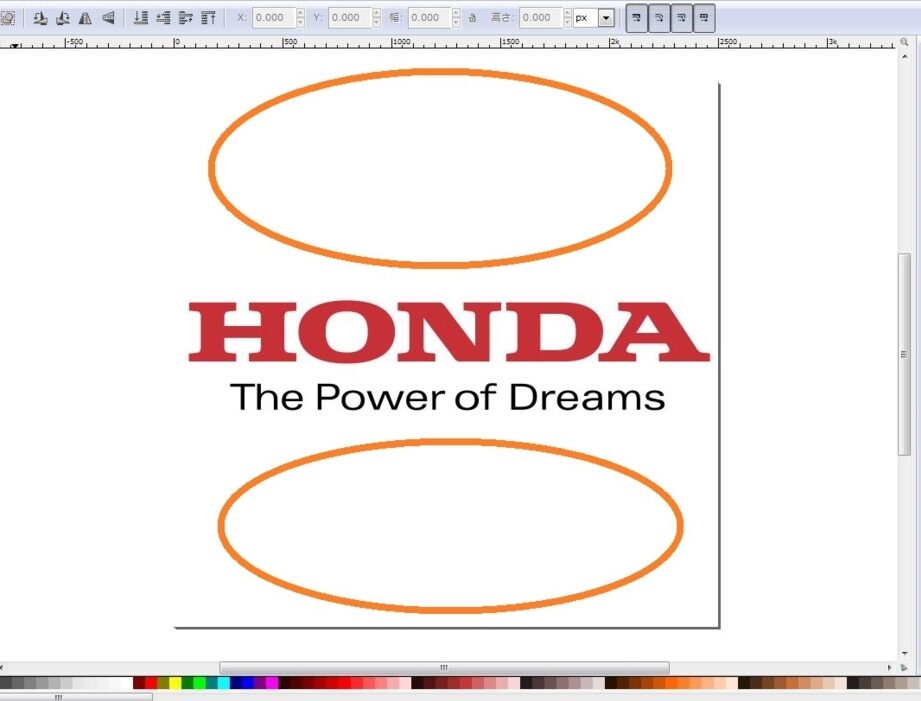Toggle scaling of rounded rectangle corners
The width and height of the screenshot is (921, 701).
659,18
